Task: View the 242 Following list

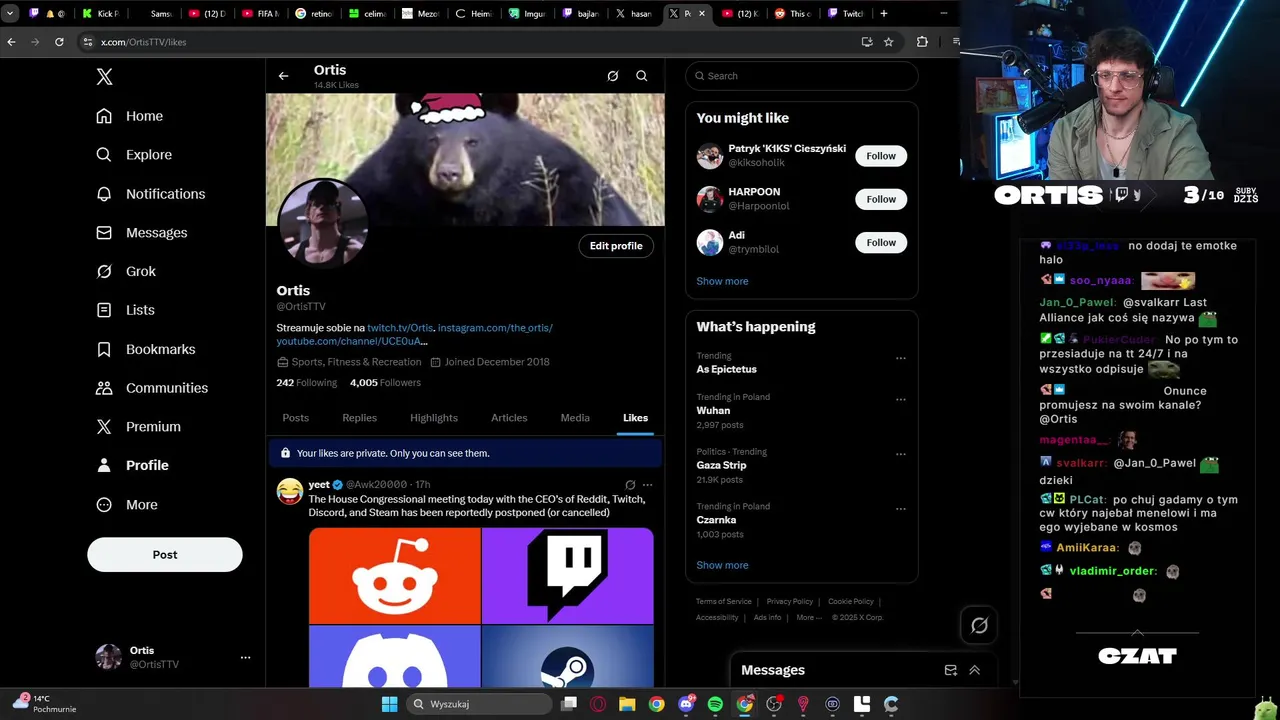Action: (x=307, y=383)
